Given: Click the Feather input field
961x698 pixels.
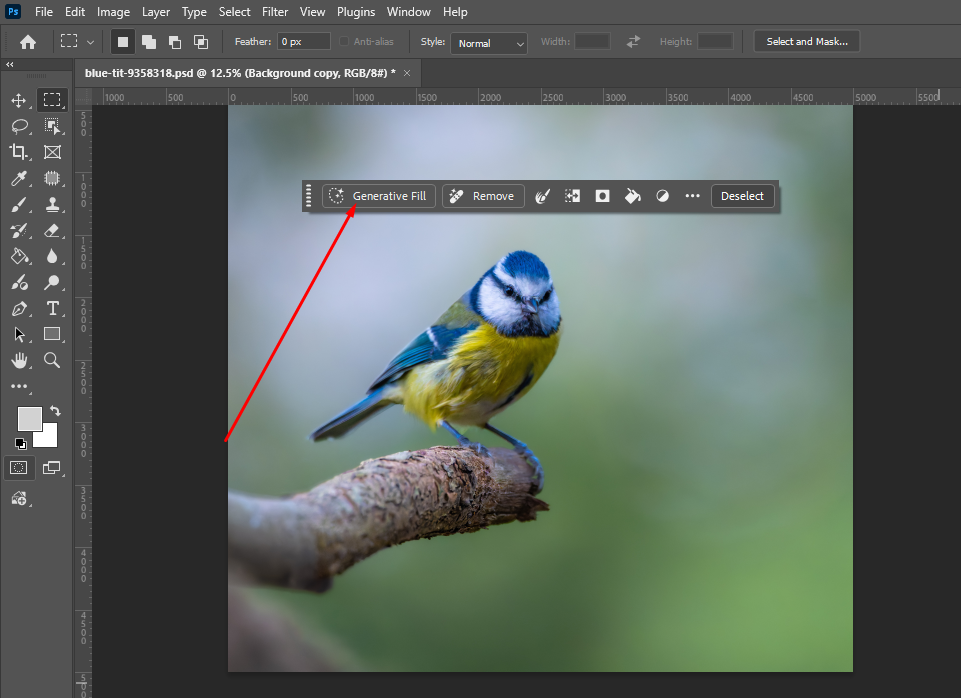Looking at the screenshot, I should [x=302, y=42].
